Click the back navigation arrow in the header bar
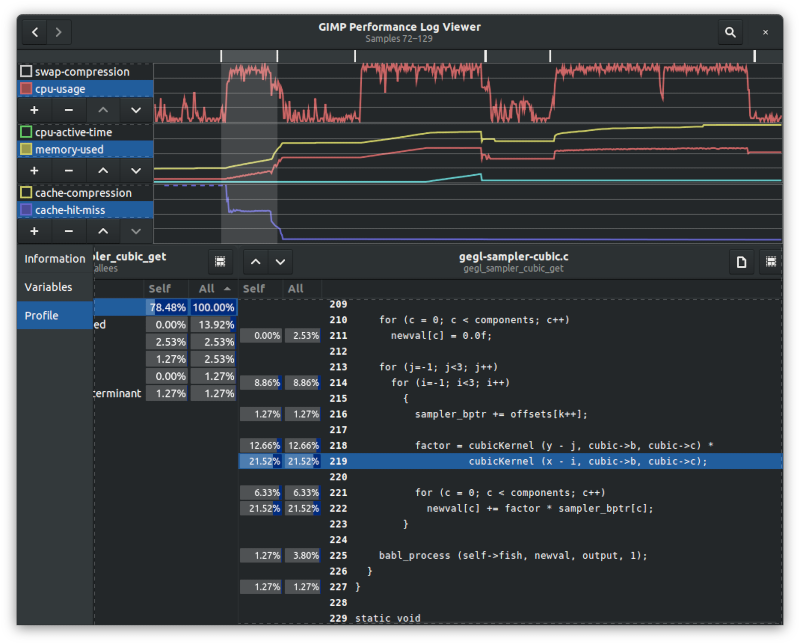Viewport: 800px width, 644px height. click(x=33, y=32)
